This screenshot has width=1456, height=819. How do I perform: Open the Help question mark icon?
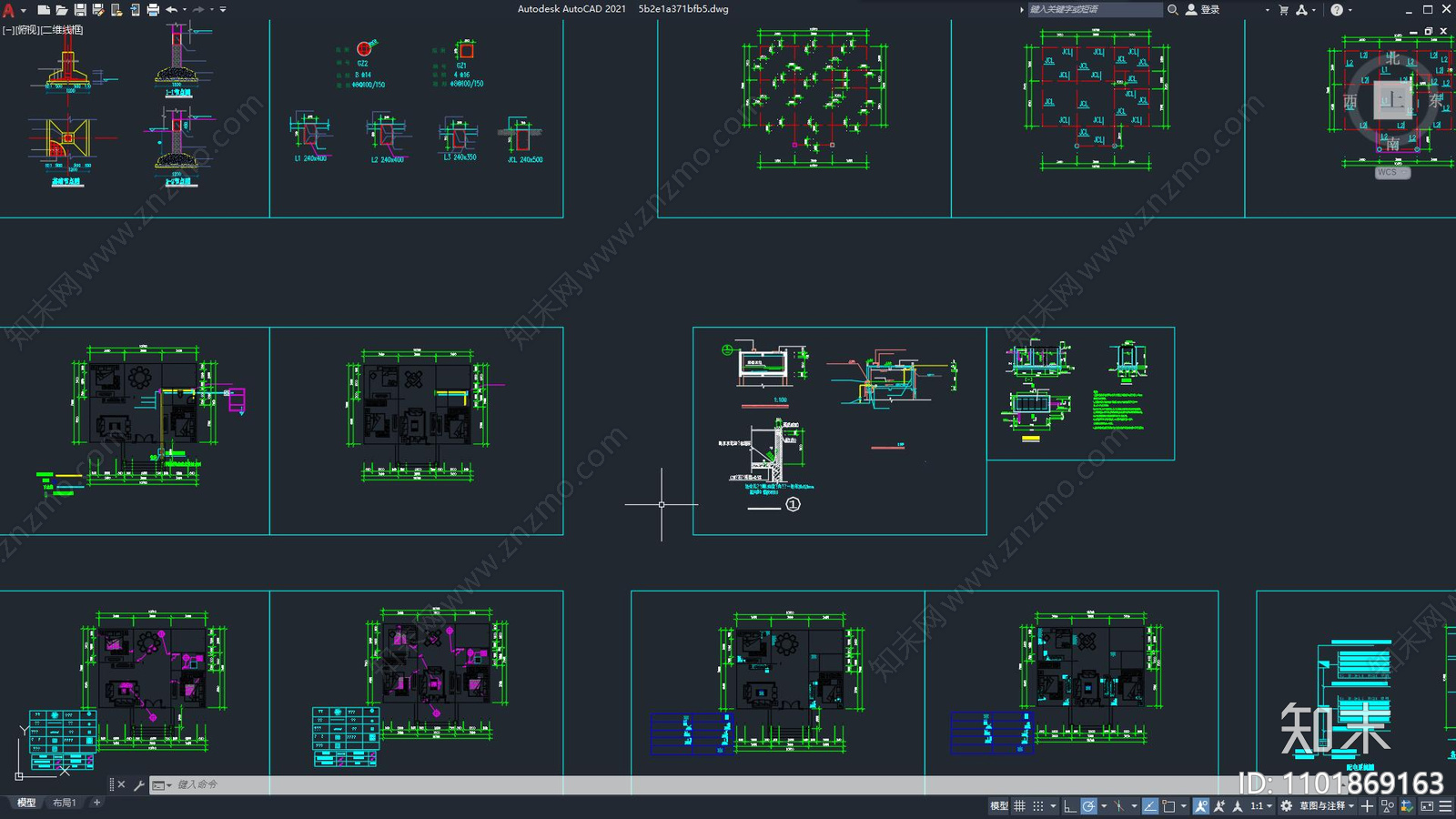point(1336,10)
